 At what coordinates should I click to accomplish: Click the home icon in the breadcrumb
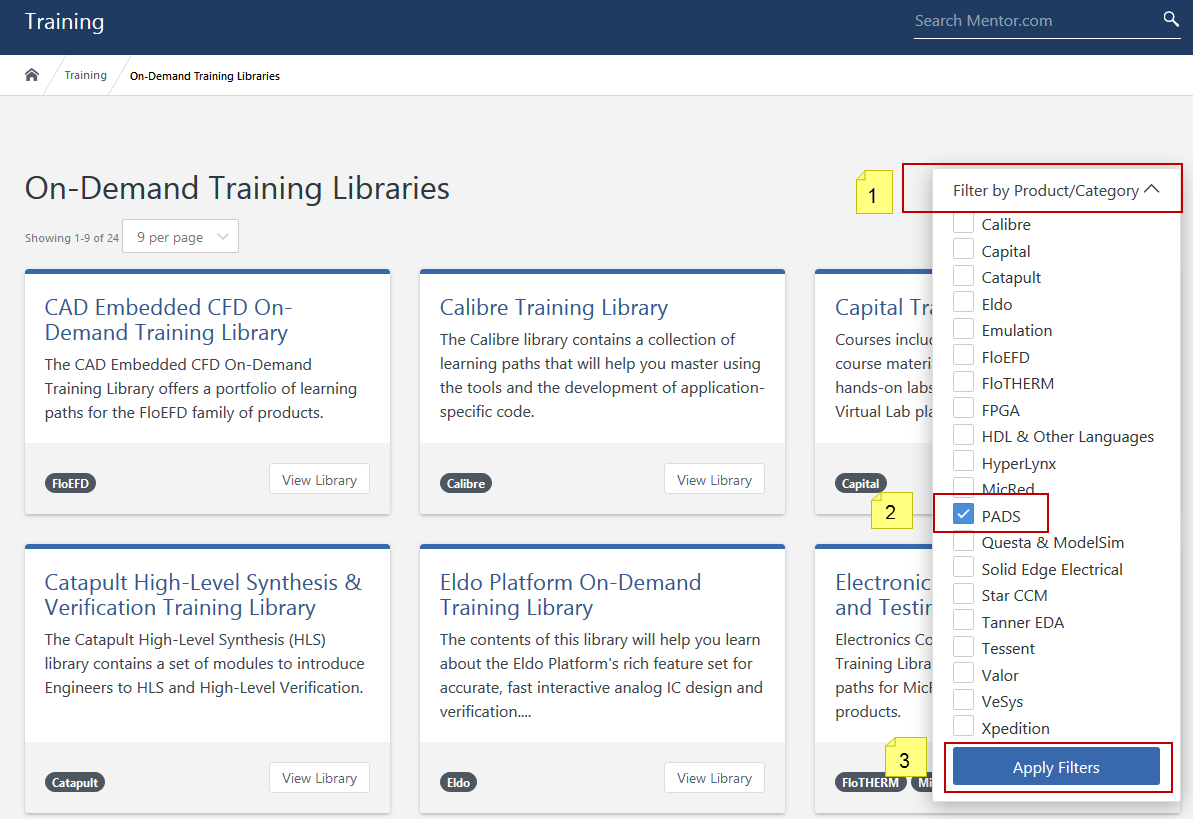[31, 75]
